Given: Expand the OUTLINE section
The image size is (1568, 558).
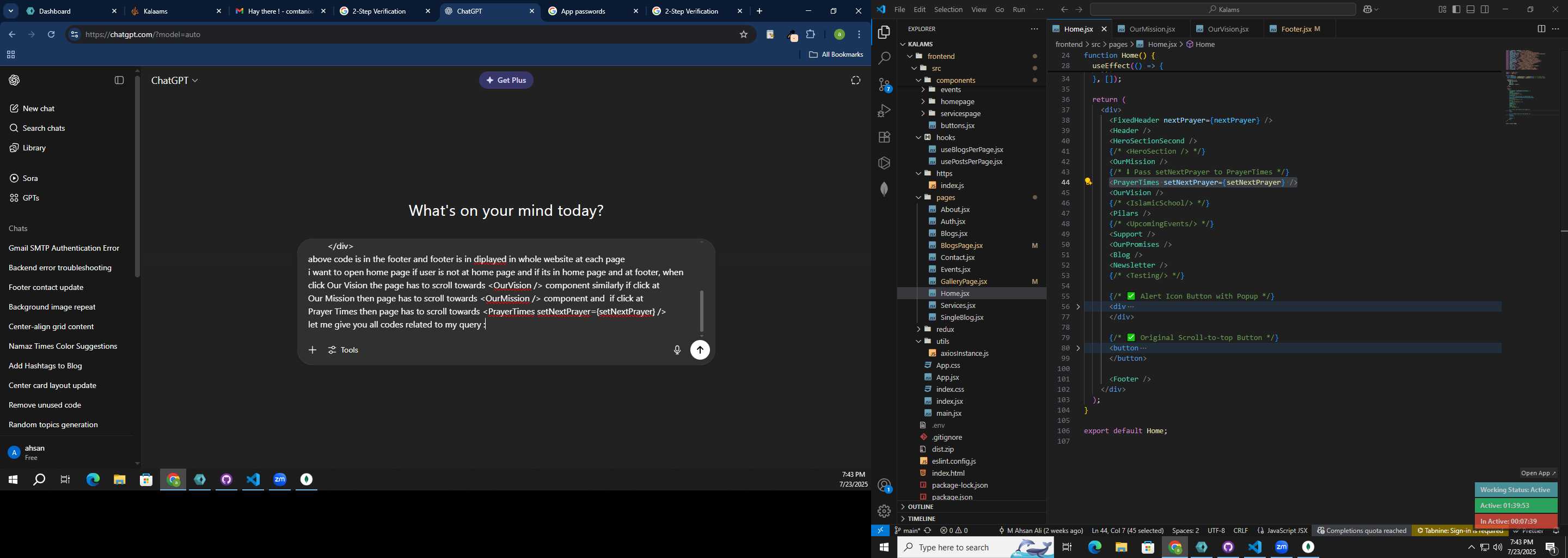Looking at the screenshot, I should click(971, 507).
